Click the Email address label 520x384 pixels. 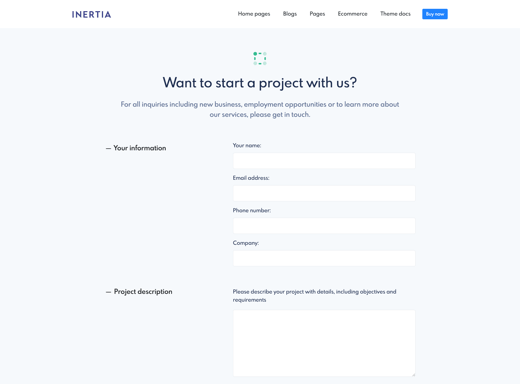click(251, 178)
